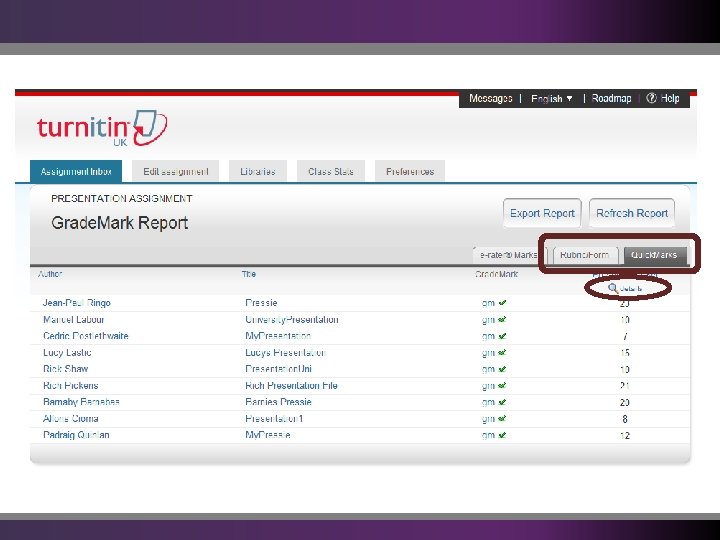Click the gm link for Lucy Lastic
Viewport: 720px width, 540px height.
[488, 353]
